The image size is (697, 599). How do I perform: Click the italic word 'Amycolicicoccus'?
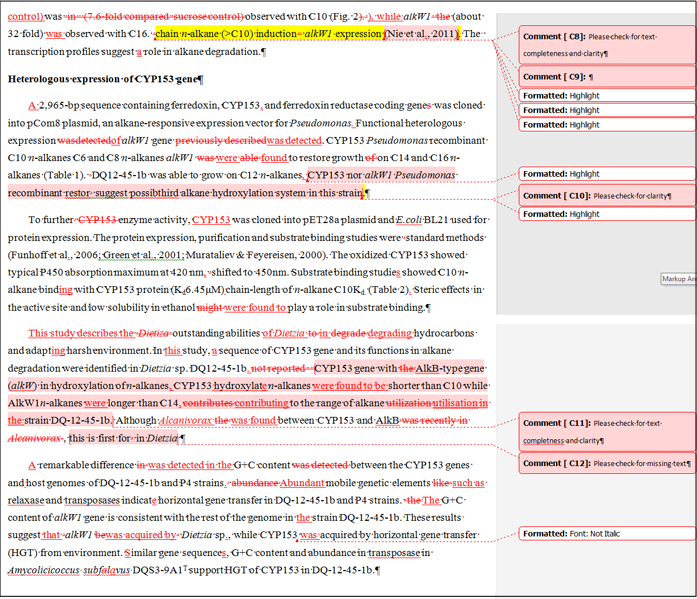44,570
